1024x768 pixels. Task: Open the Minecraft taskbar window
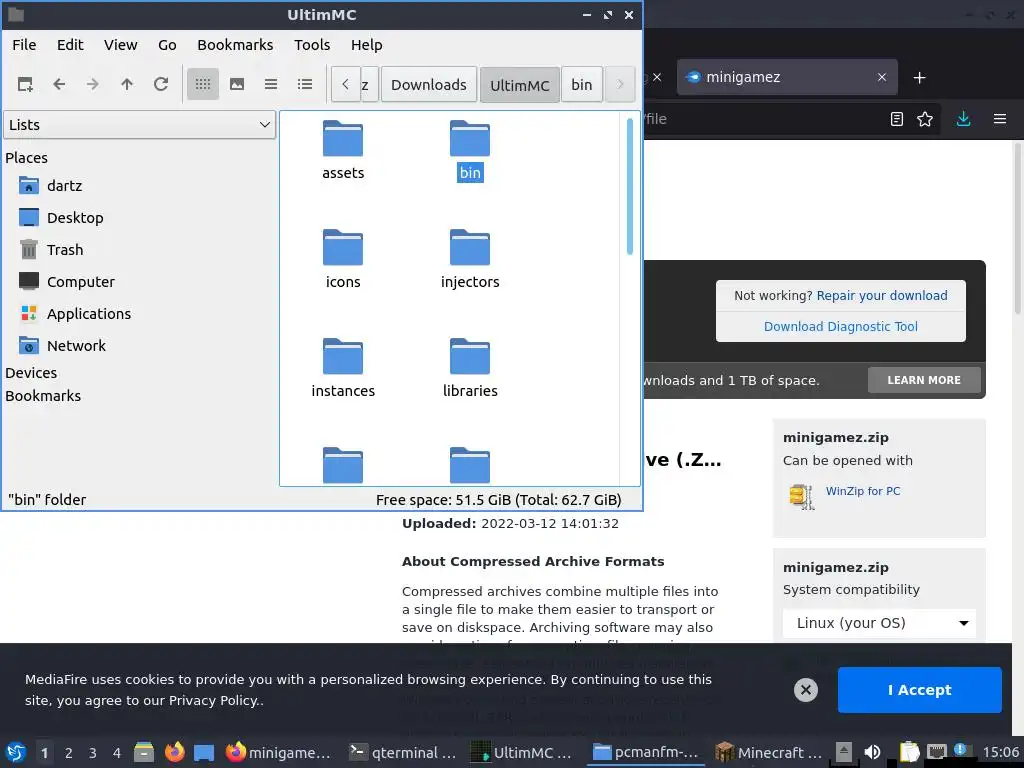pos(768,752)
